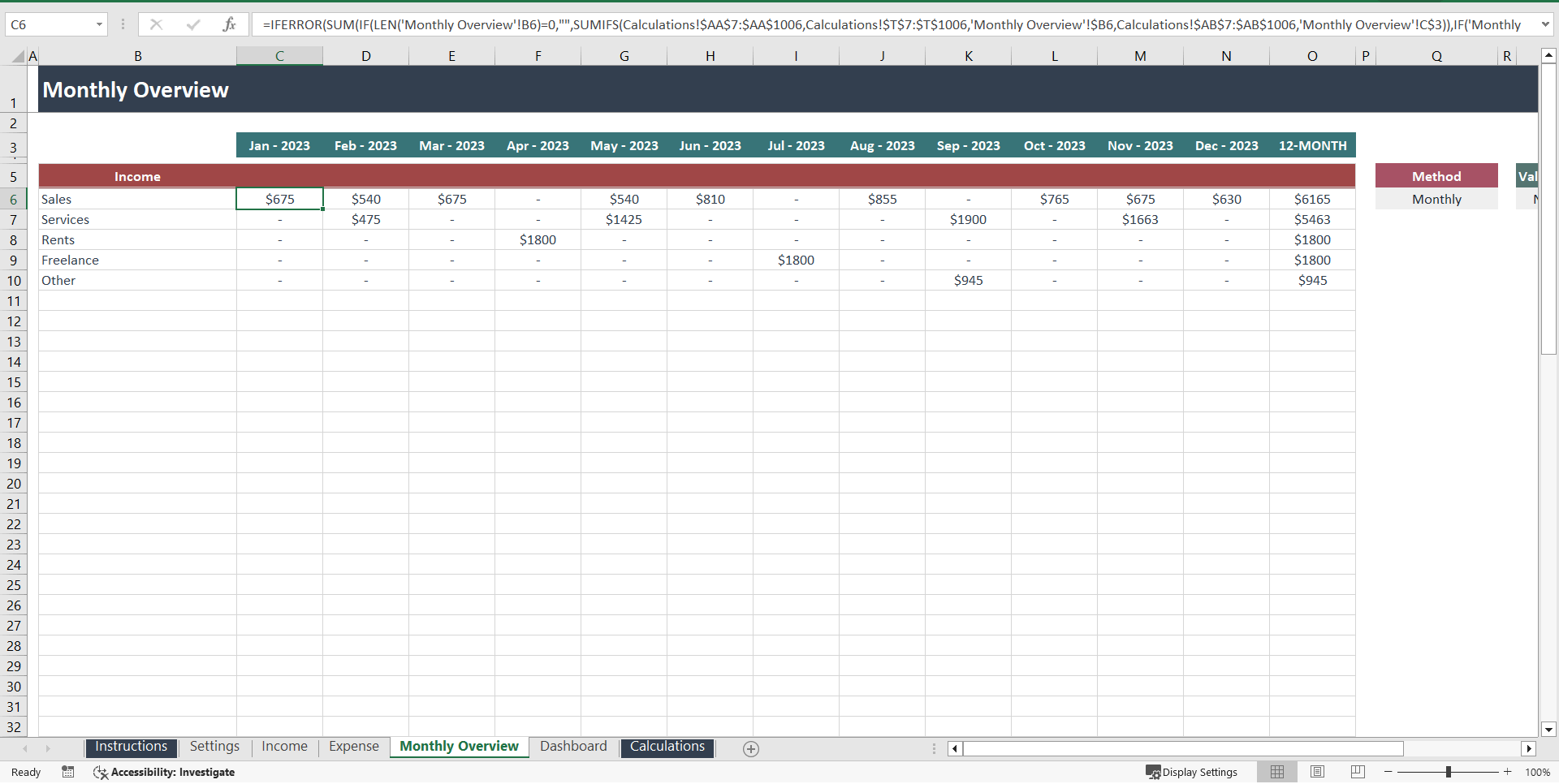Select the $855 Sales Aug cell
This screenshot has width=1559, height=784.
tap(882, 199)
